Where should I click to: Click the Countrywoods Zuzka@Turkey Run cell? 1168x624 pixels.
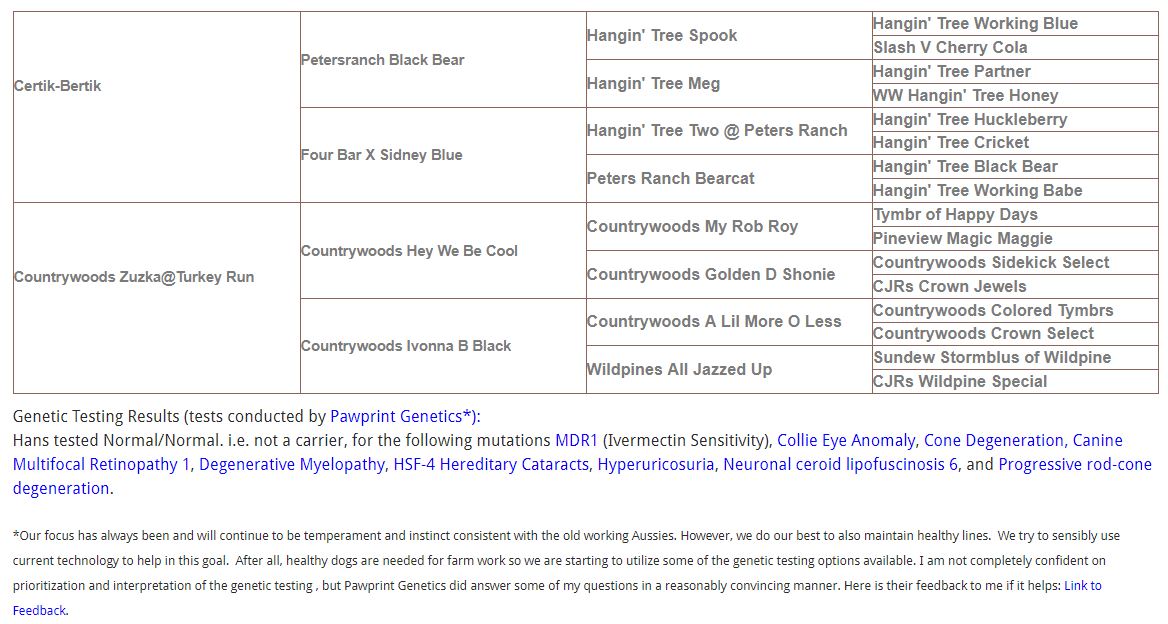pyautogui.click(x=134, y=277)
